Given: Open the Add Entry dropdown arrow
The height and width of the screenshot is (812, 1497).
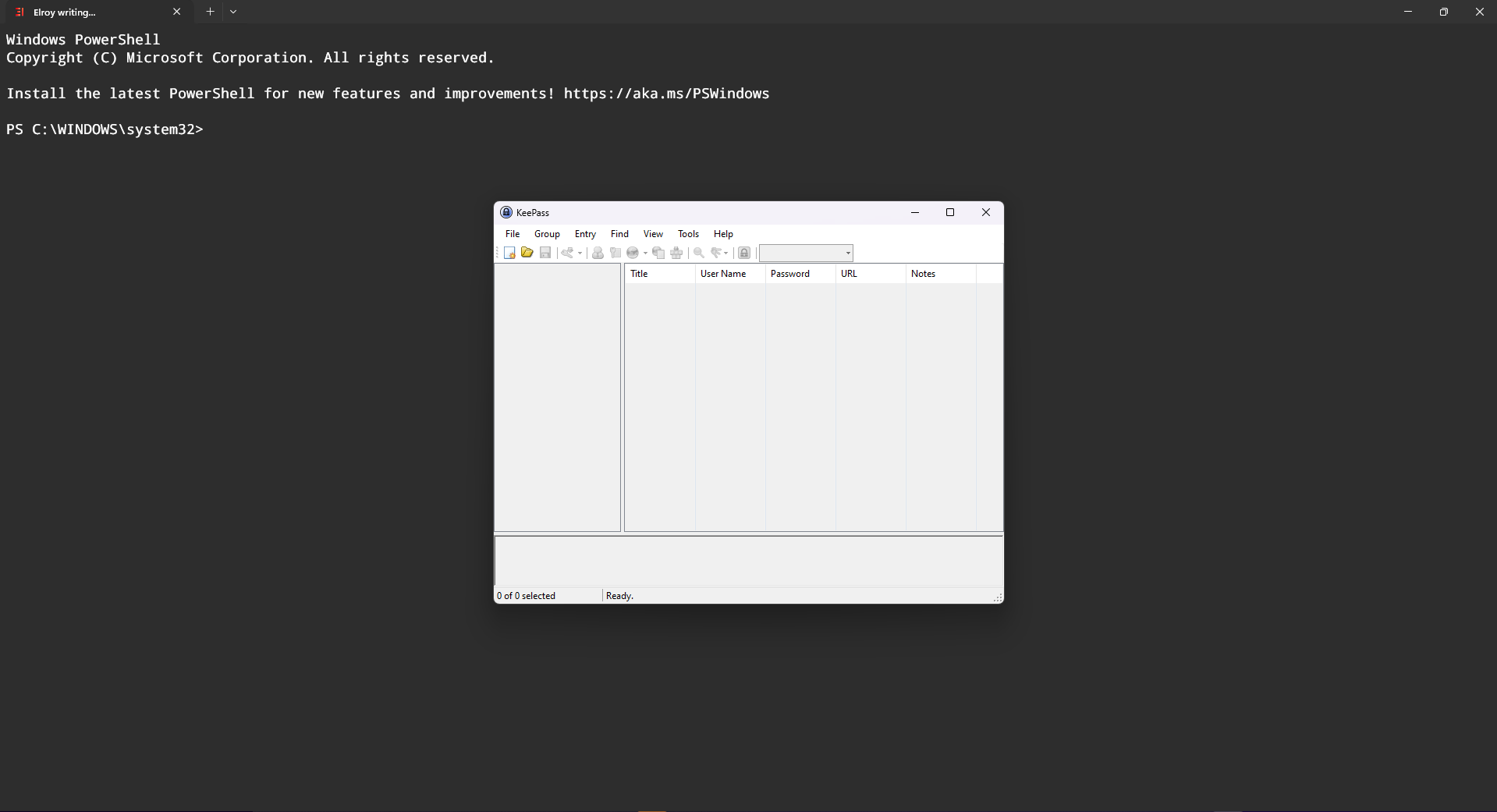Looking at the screenshot, I should (580, 253).
